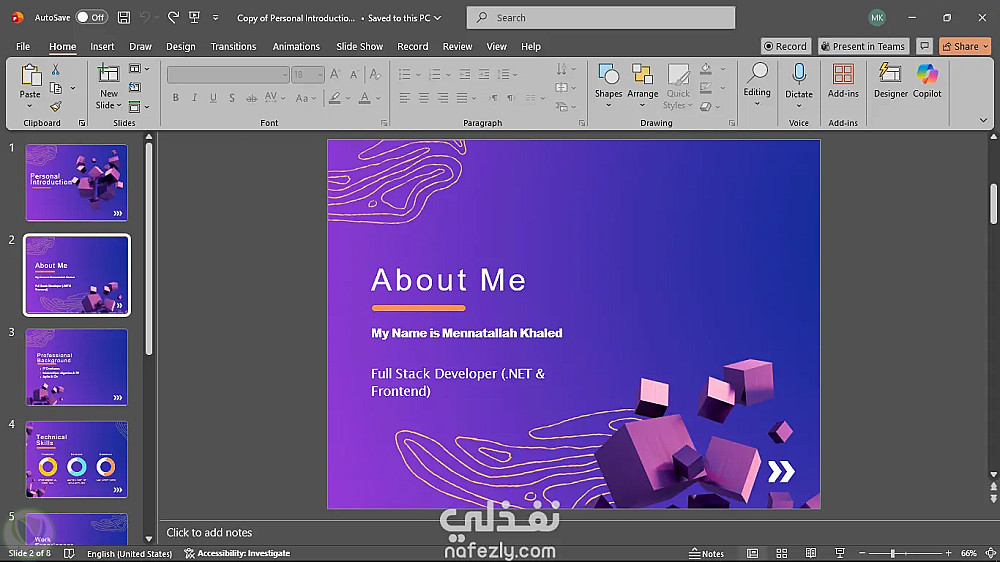The height and width of the screenshot is (562, 1000).
Task: Click the zoom slider handle
Action: click(x=892, y=553)
